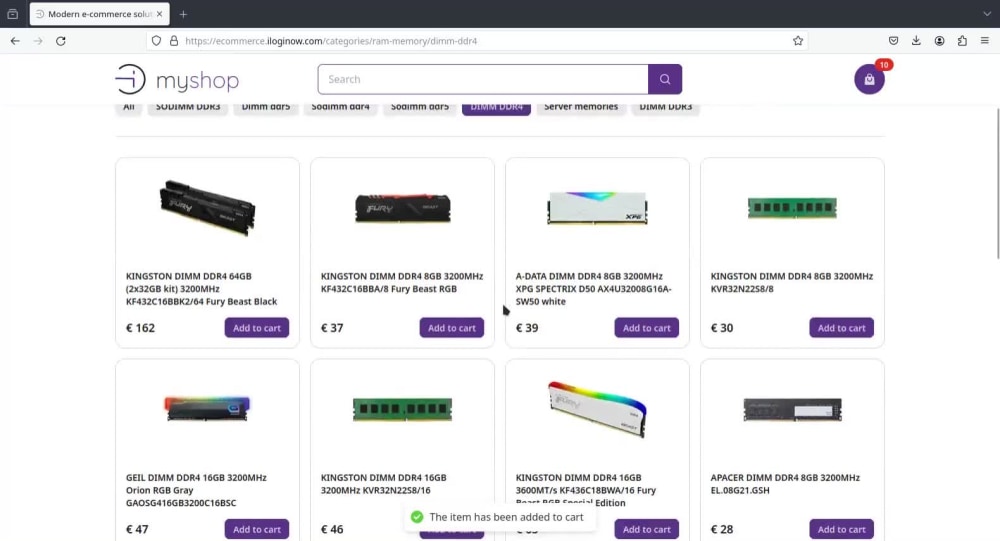
Task: Click the € 30 price
Action: pos(722,328)
